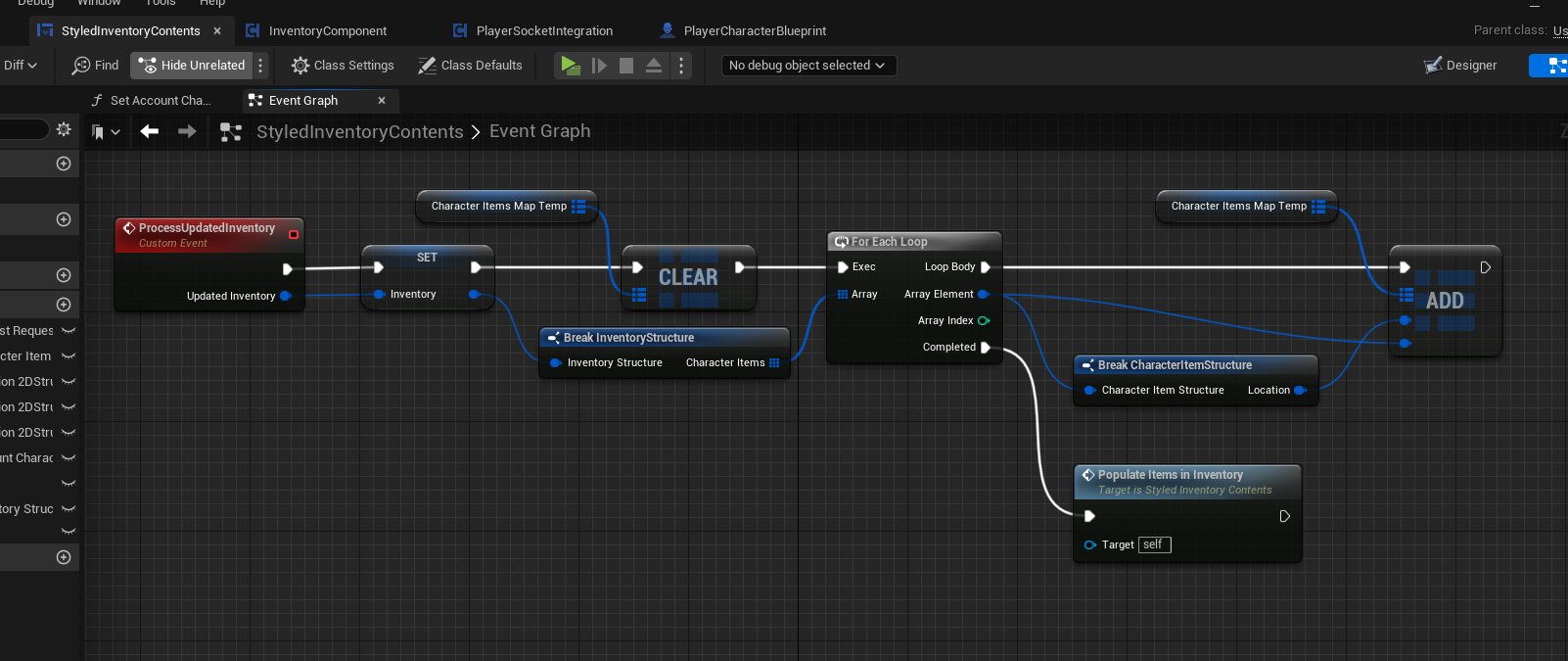Switch to Designer mode
1568x661 pixels.
(x=1460, y=66)
